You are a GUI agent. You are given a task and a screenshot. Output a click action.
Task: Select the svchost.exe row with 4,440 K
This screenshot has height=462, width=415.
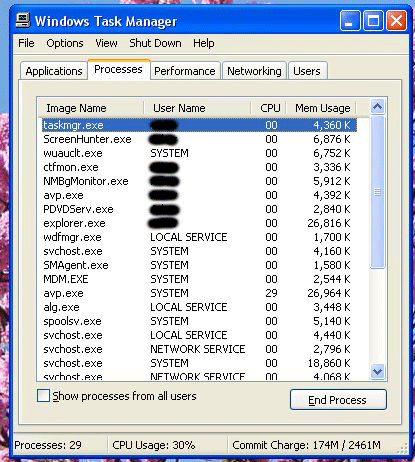(199, 335)
